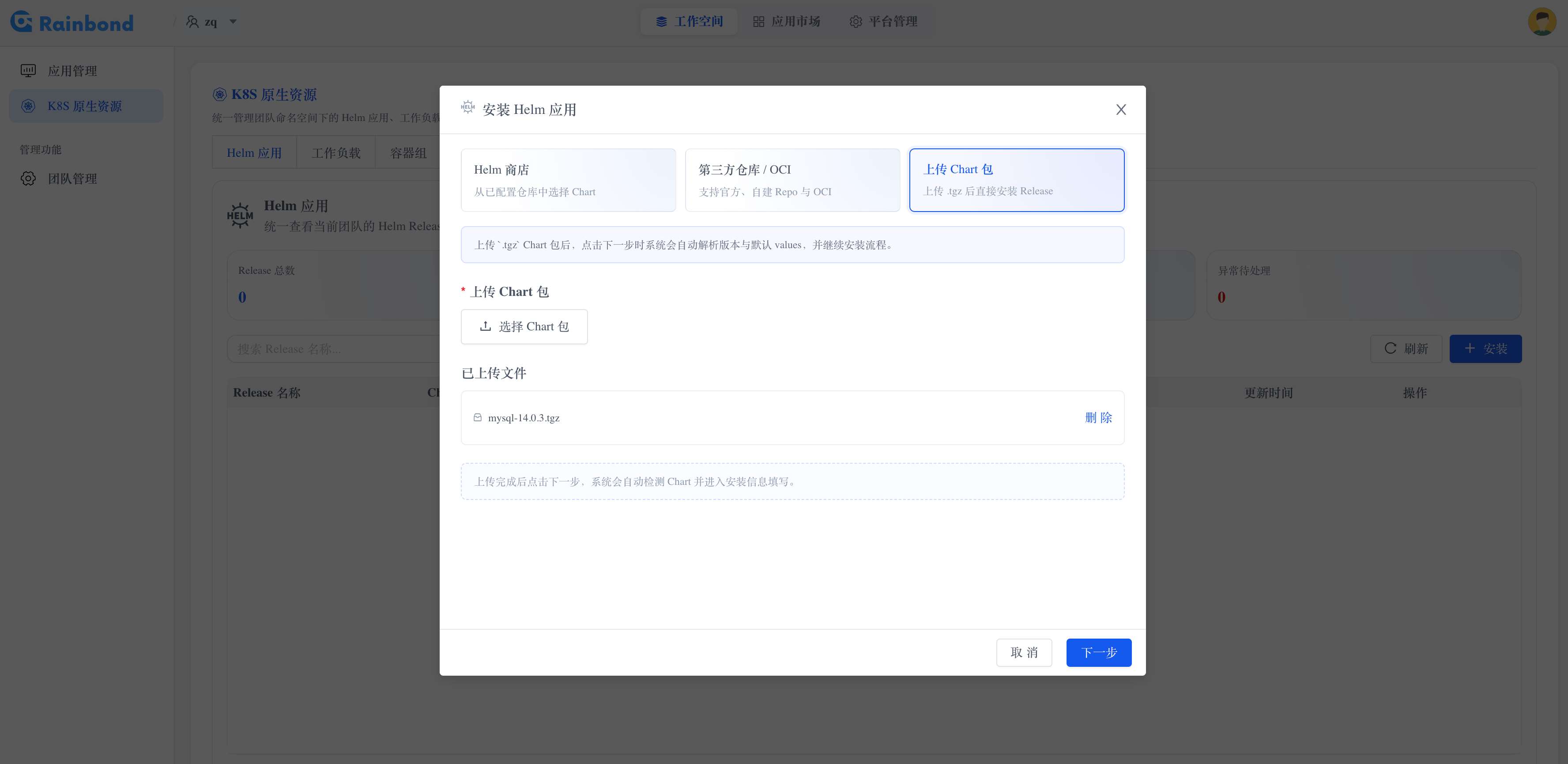Click the Rainbond logo
The height and width of the screenshot is (764, 1568).
tap(71, 22)
